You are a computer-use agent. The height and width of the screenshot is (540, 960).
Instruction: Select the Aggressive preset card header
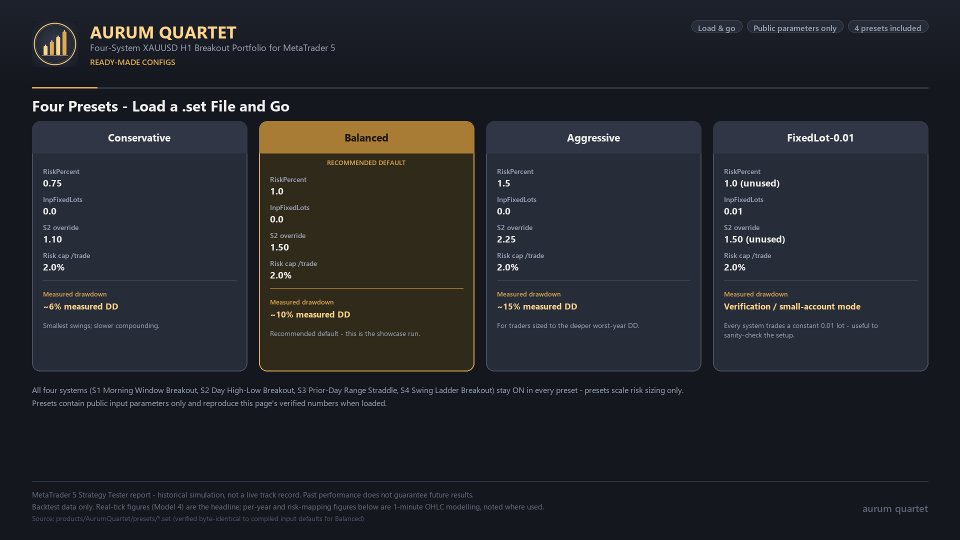pyautogui.click(x=593, y=138)
